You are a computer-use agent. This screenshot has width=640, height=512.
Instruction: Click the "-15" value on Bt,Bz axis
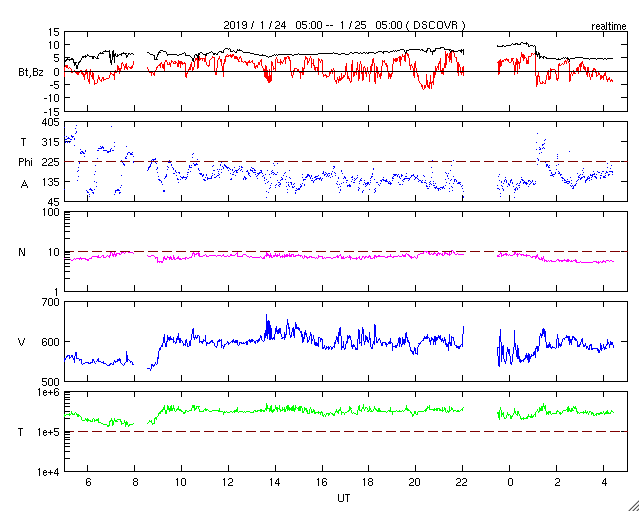point(52,111)
